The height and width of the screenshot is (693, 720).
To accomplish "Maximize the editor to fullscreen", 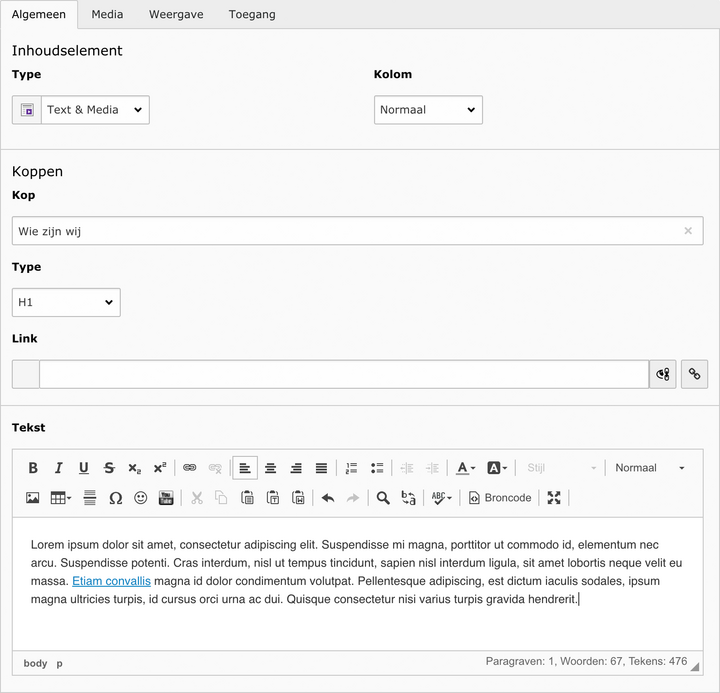I will tap(554, 498).
